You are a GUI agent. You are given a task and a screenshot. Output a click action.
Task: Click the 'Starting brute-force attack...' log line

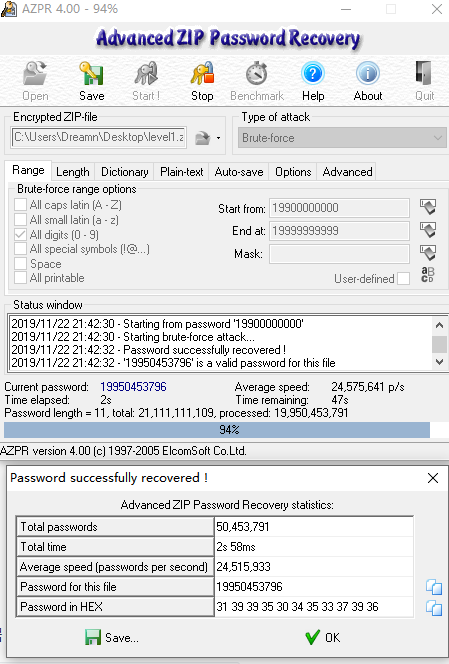[133, 337]
